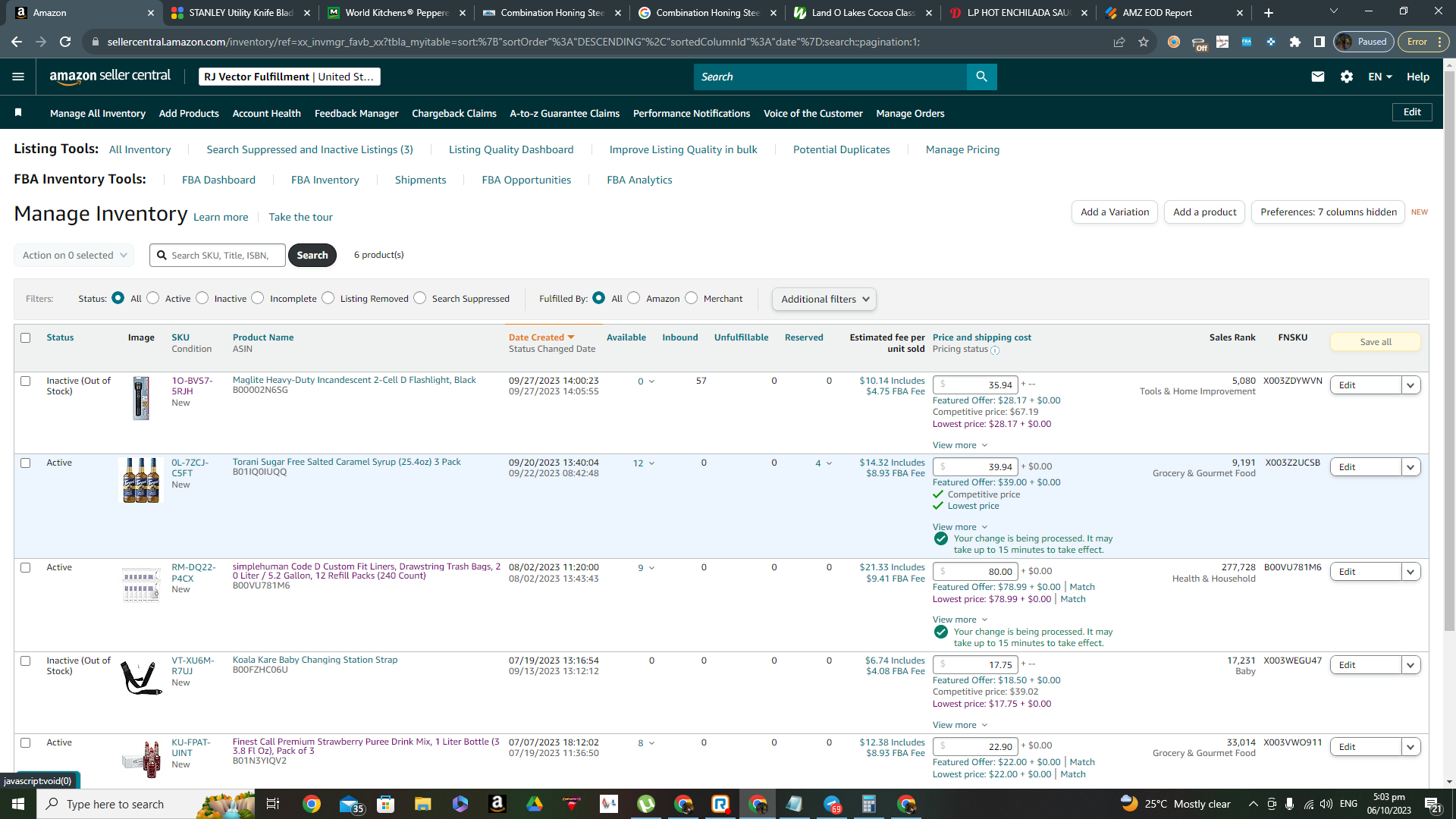
Task: Open the EN language dropdown
Action: click(1380, 77)
